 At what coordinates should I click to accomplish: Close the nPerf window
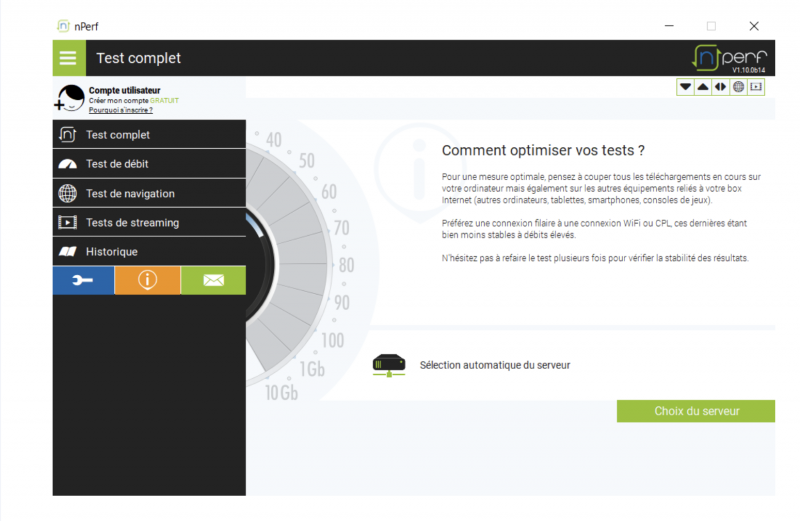pyautogui.click(x=754, y=26)
